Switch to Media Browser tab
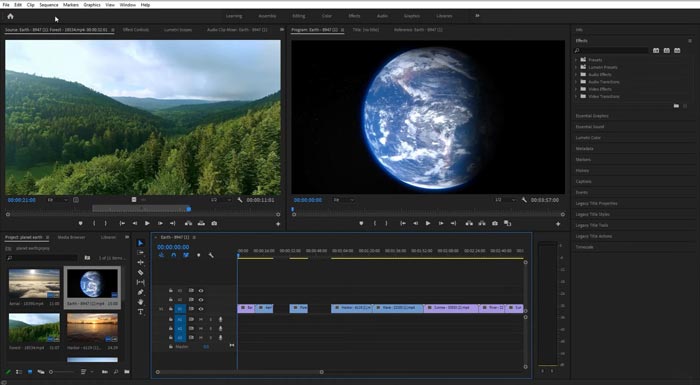Viewport: 700px width, 385px height. [71, 237]
